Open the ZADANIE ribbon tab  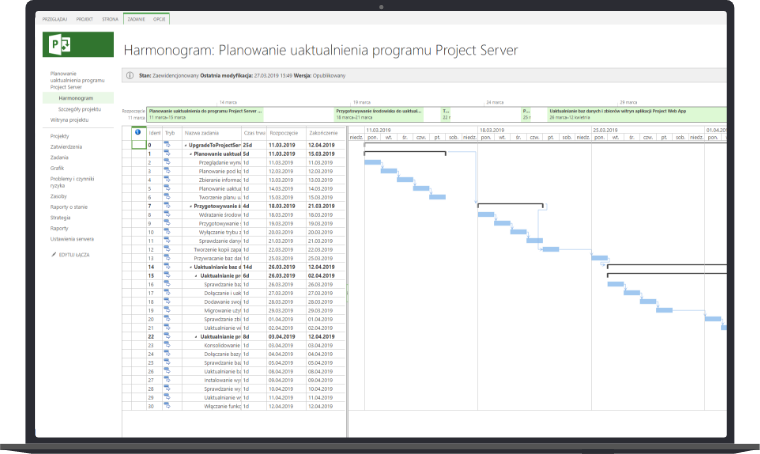pyautogui.click(x=136, y=19)
